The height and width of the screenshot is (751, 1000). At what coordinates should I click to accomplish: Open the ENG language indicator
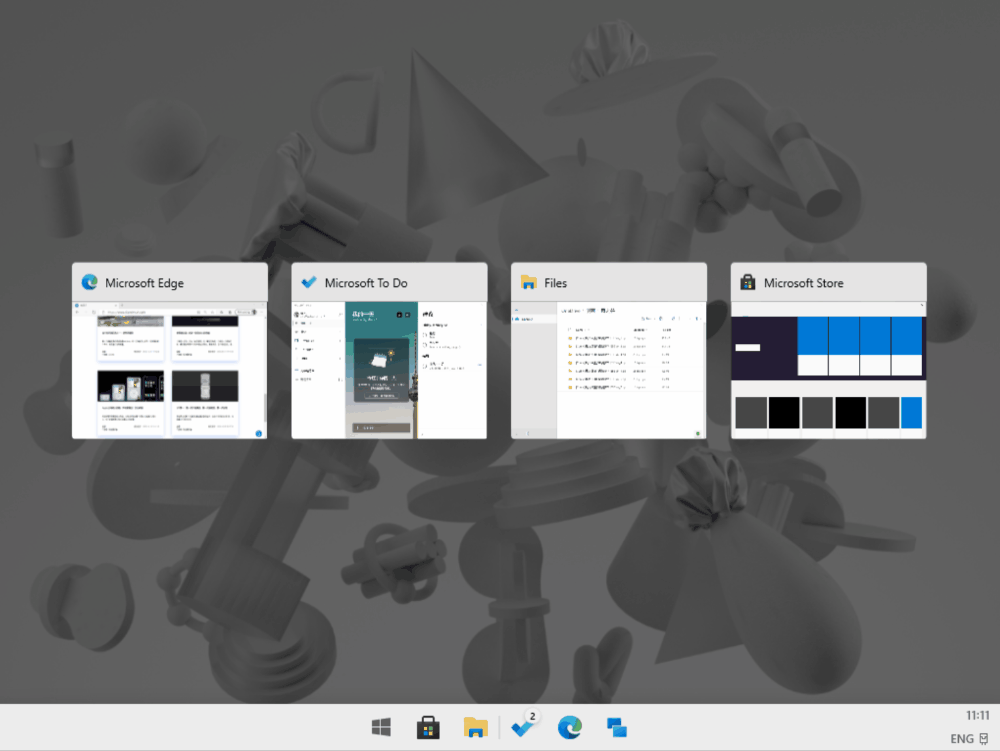pos(961,740)
